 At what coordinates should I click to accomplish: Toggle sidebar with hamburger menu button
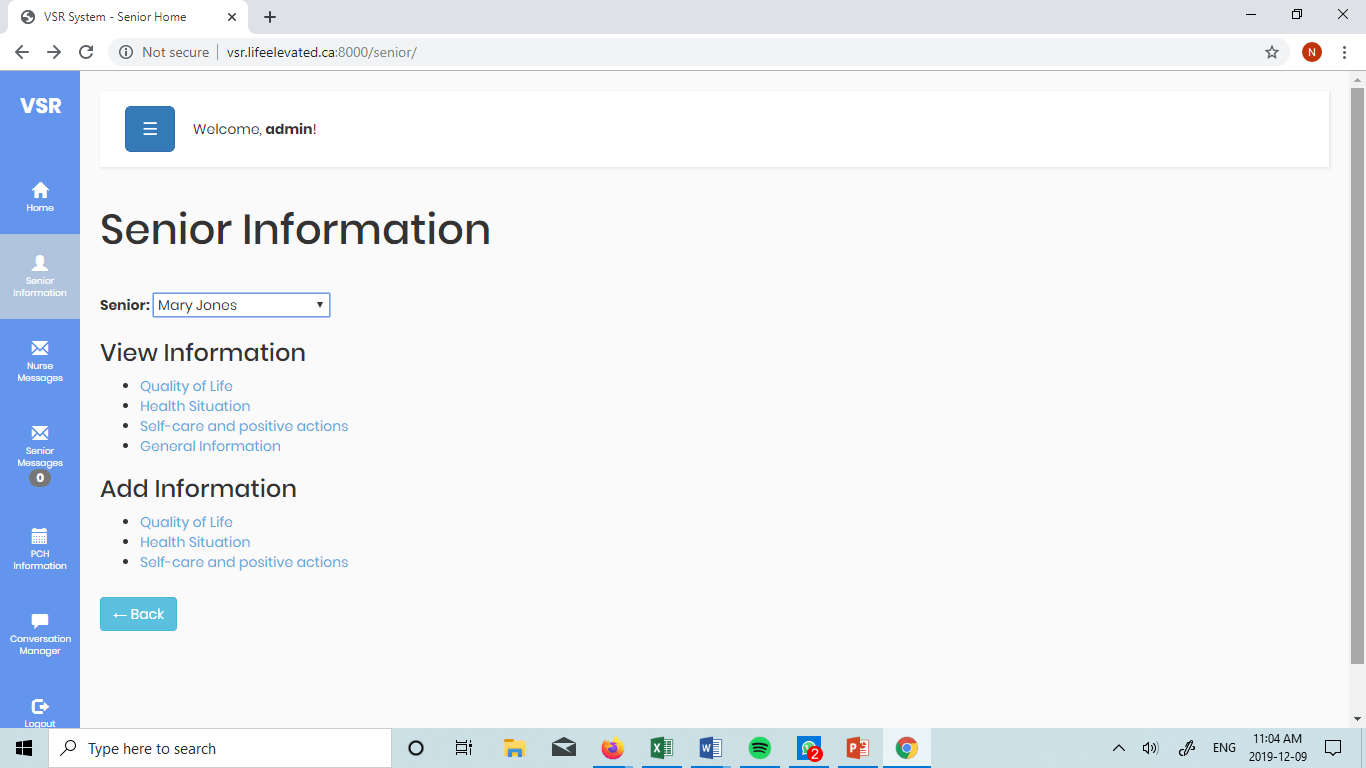point(150,129)
